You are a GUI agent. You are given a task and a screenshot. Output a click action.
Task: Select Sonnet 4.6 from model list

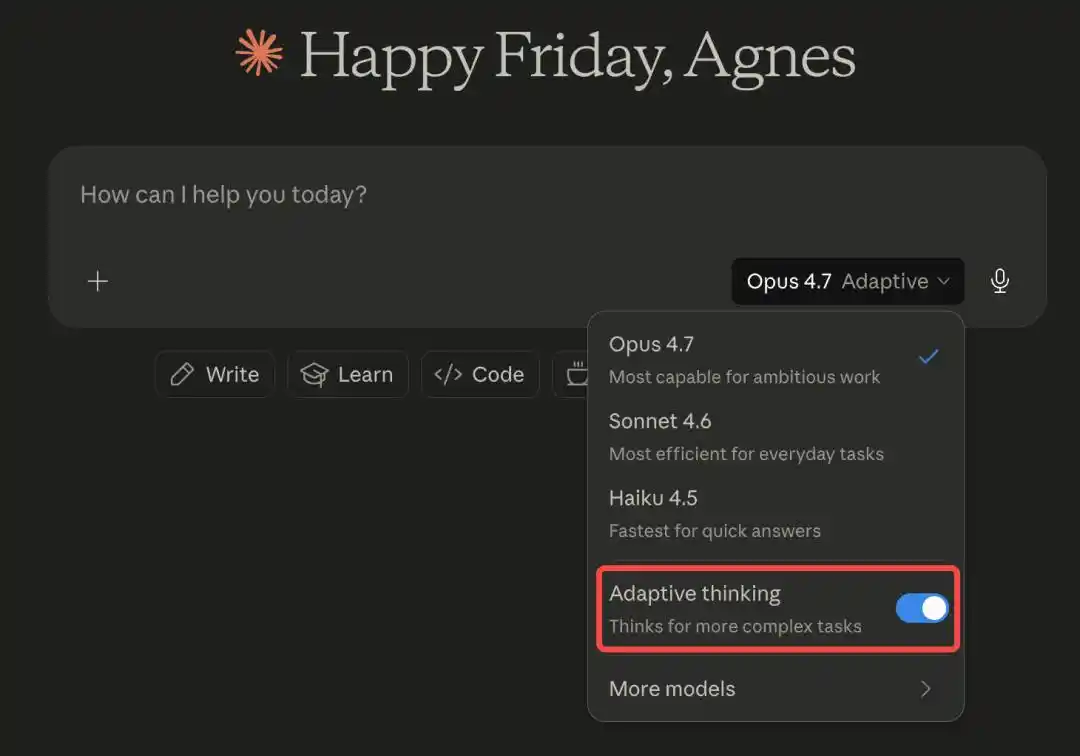tap(745, 437)
